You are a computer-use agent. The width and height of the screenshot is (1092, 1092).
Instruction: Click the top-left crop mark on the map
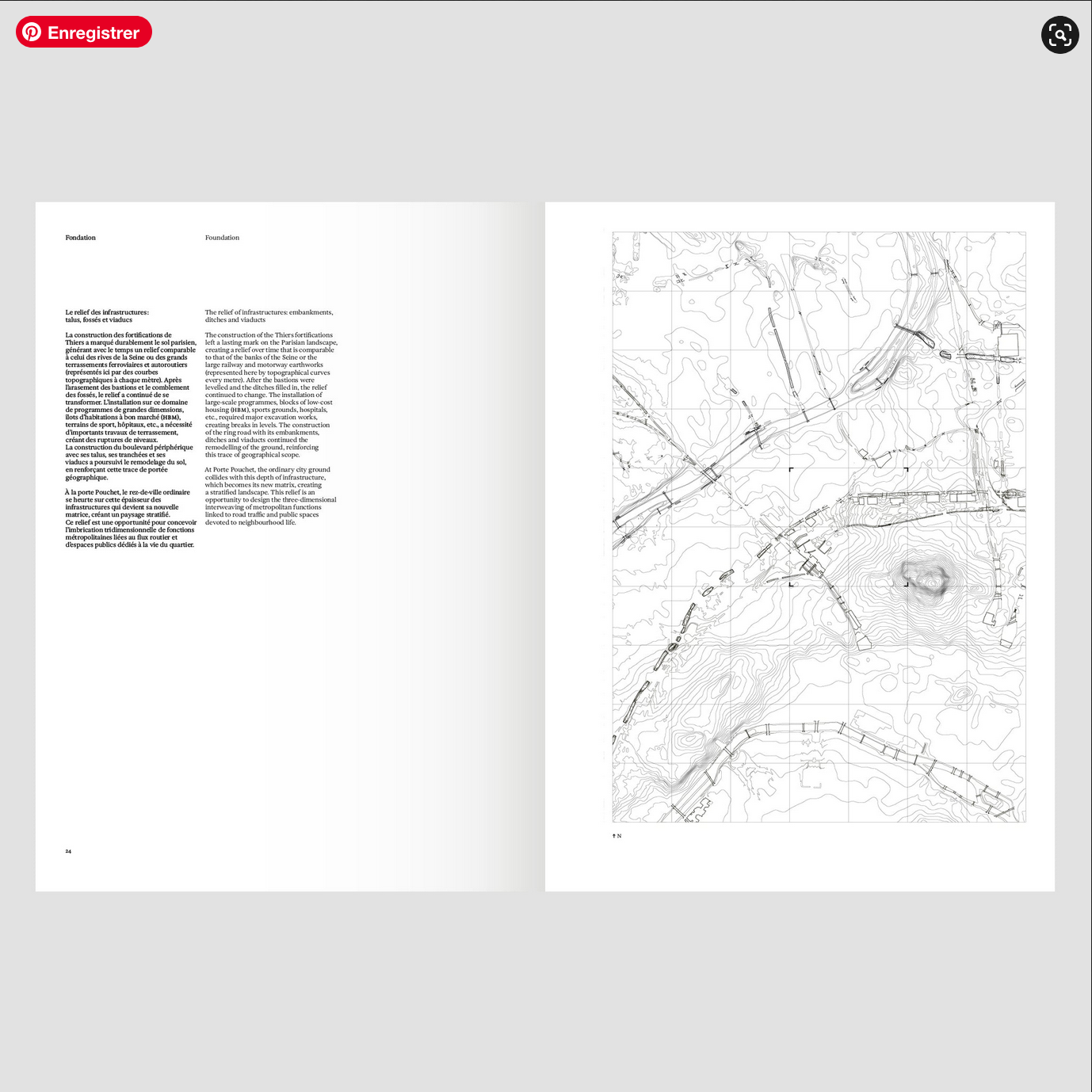791,470
